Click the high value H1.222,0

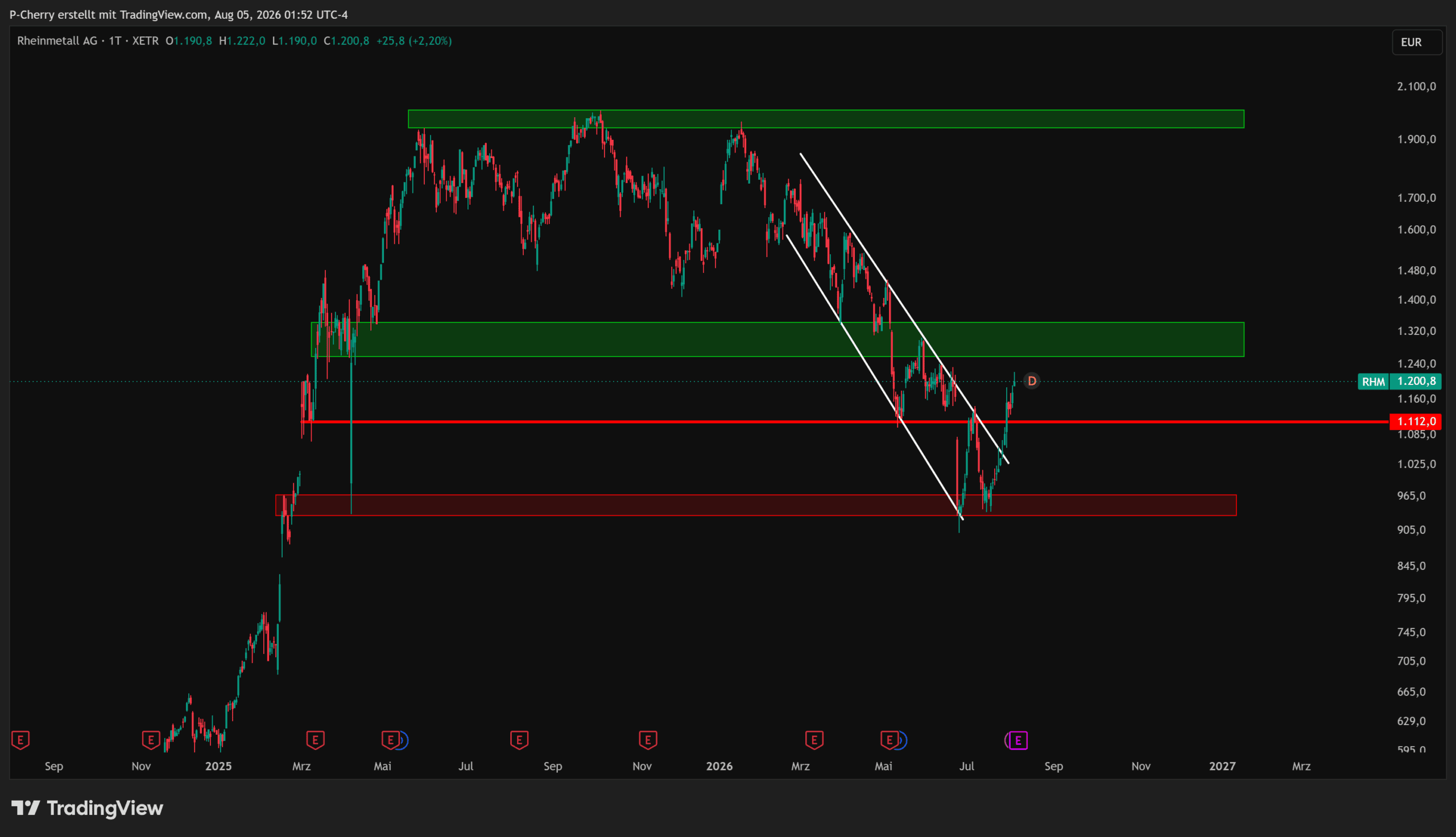point(242,41)
